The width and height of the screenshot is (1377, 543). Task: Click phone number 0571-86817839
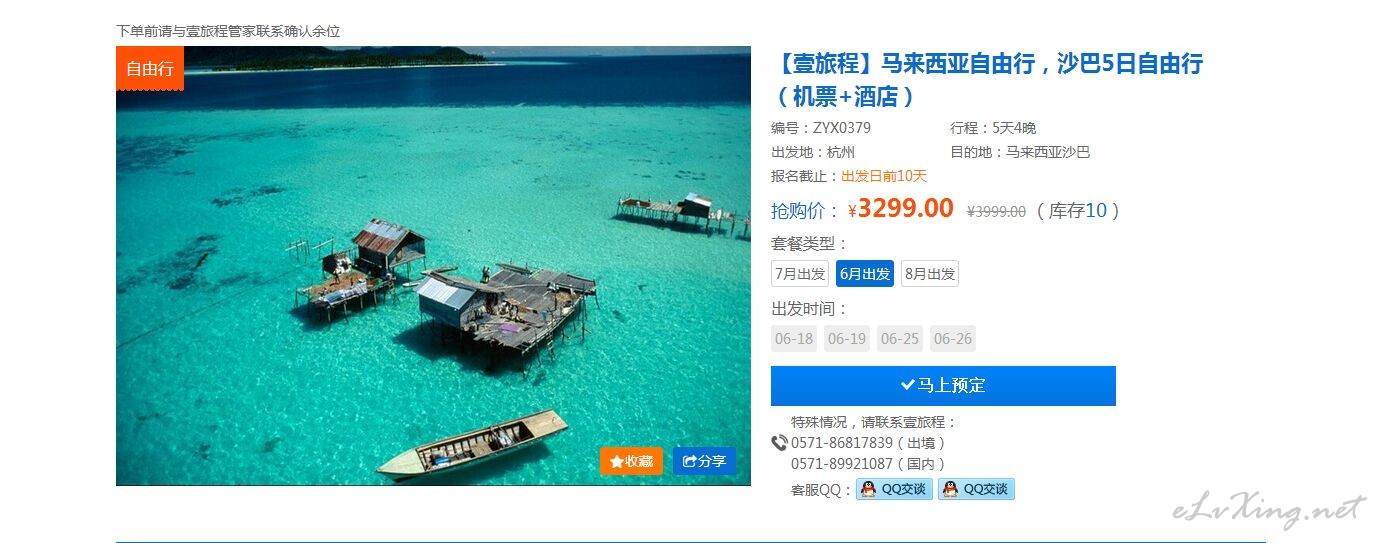(842, 442)
